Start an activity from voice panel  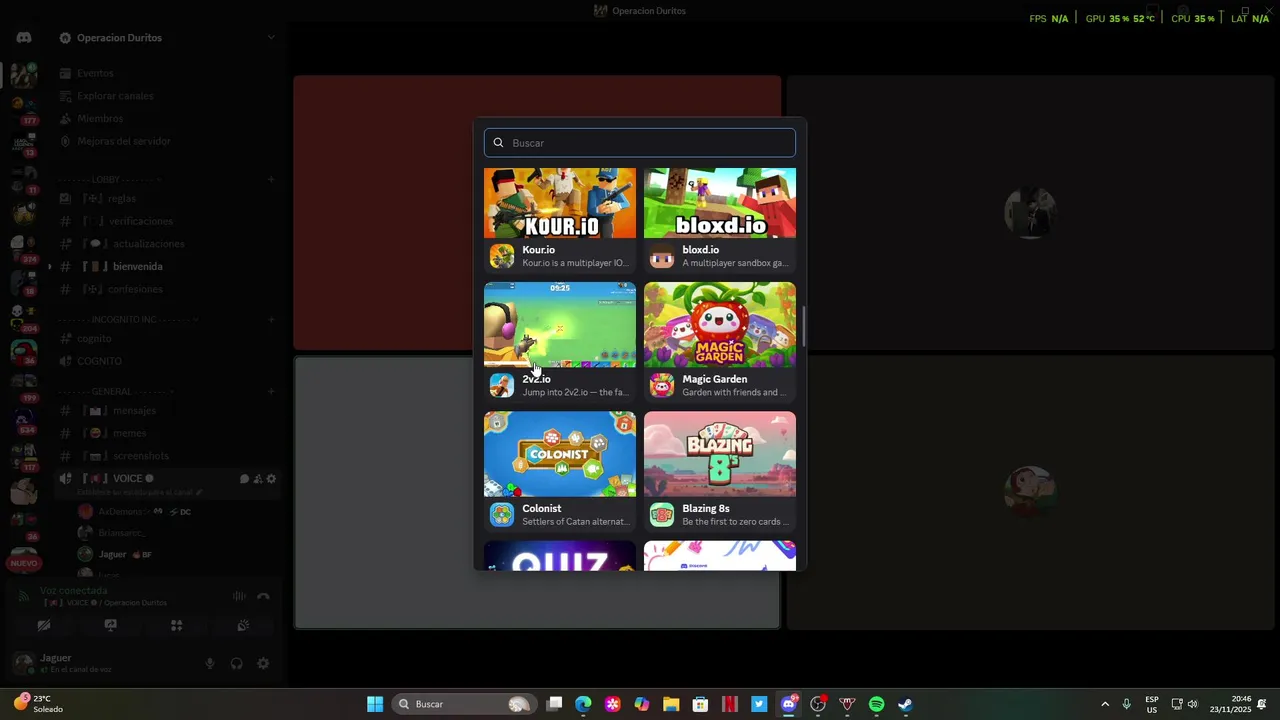(176, 625)
